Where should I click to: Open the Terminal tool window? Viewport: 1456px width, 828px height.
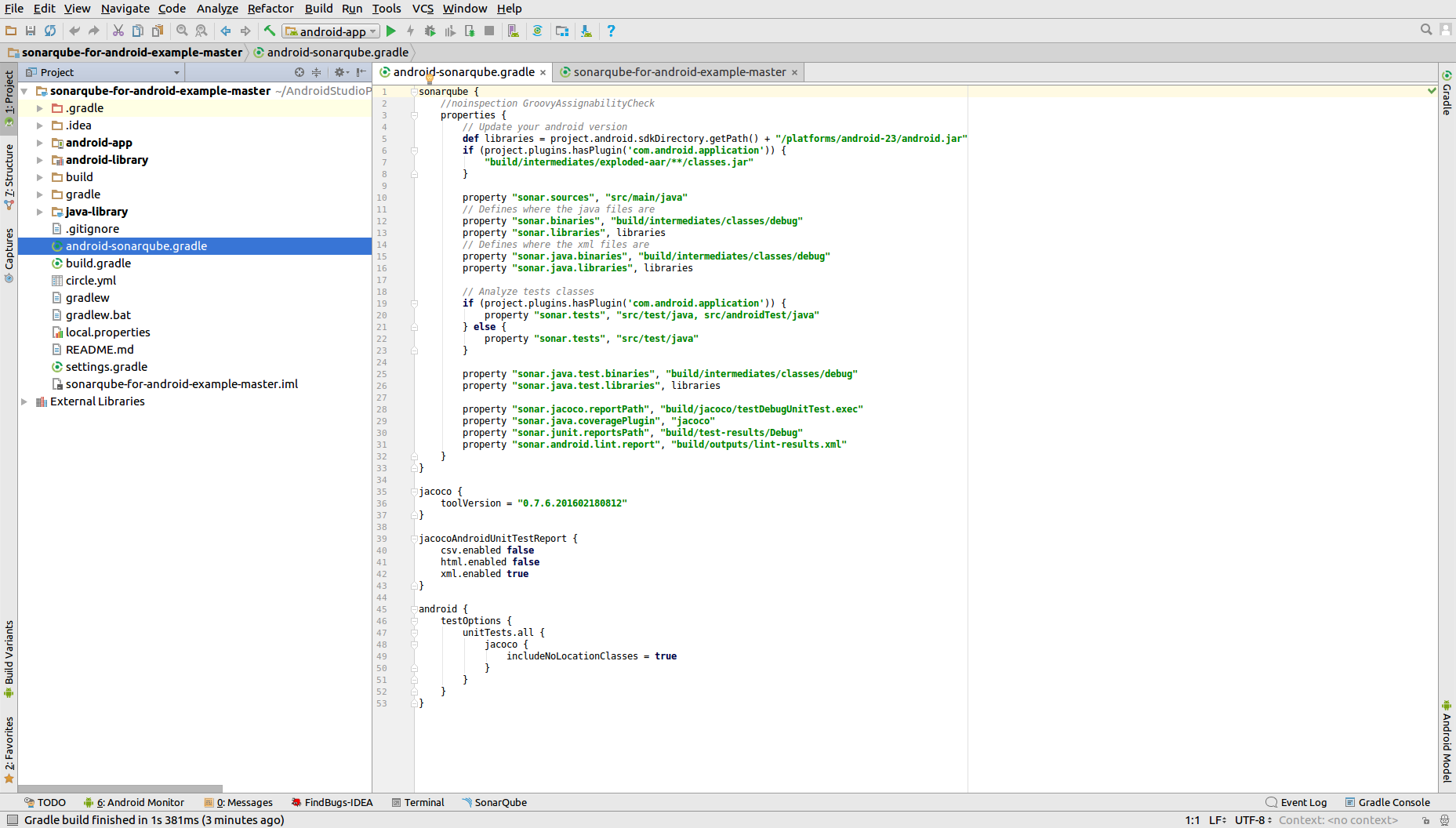click(418, 802)
